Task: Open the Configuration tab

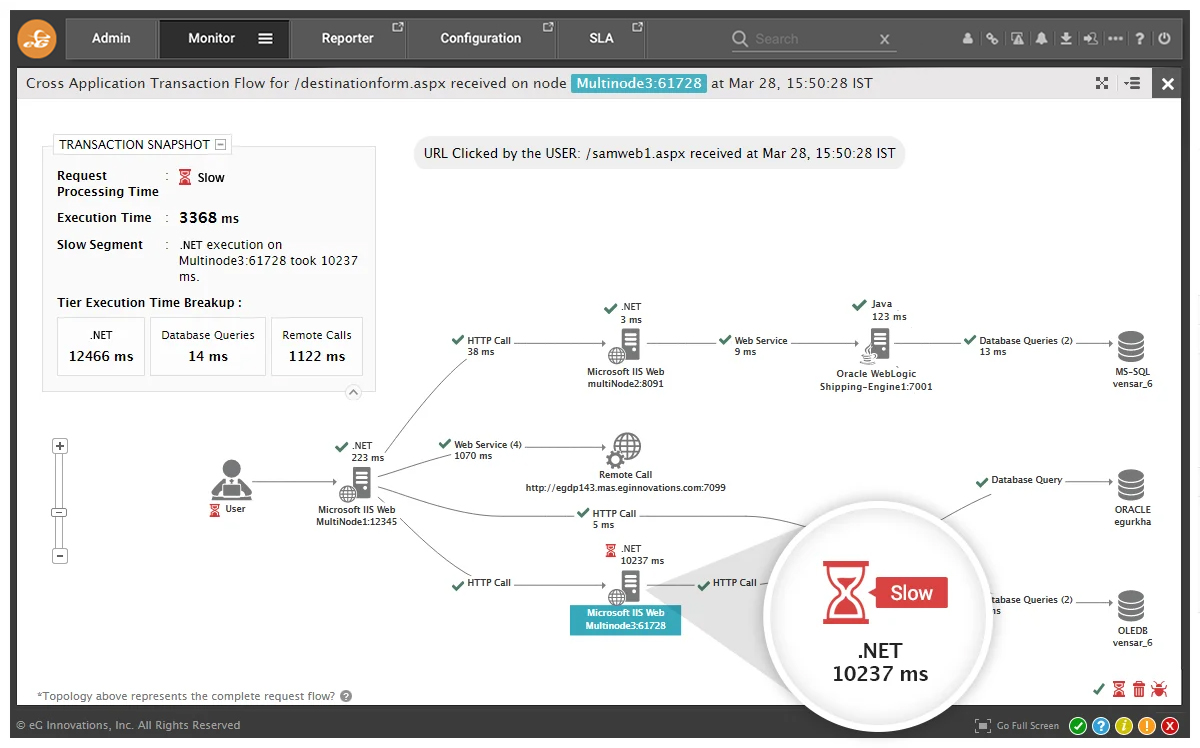Action: point(481,39)
